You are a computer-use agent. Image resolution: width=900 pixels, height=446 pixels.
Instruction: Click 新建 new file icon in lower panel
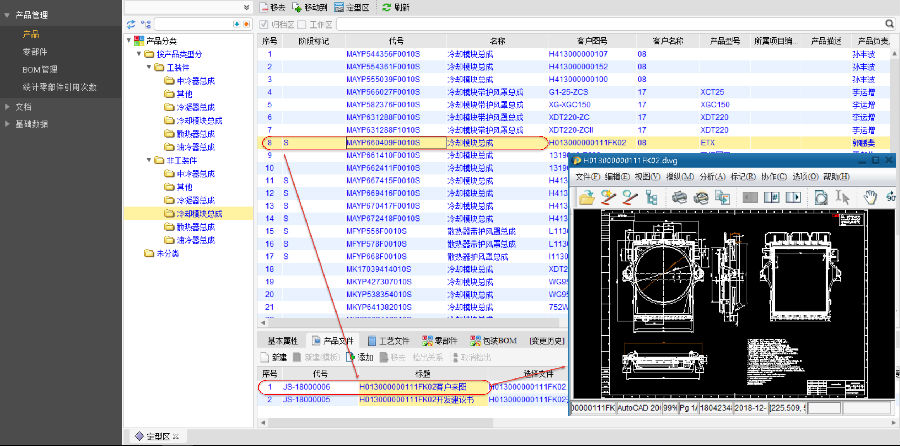pyautogui.click(x=265, y=357)
